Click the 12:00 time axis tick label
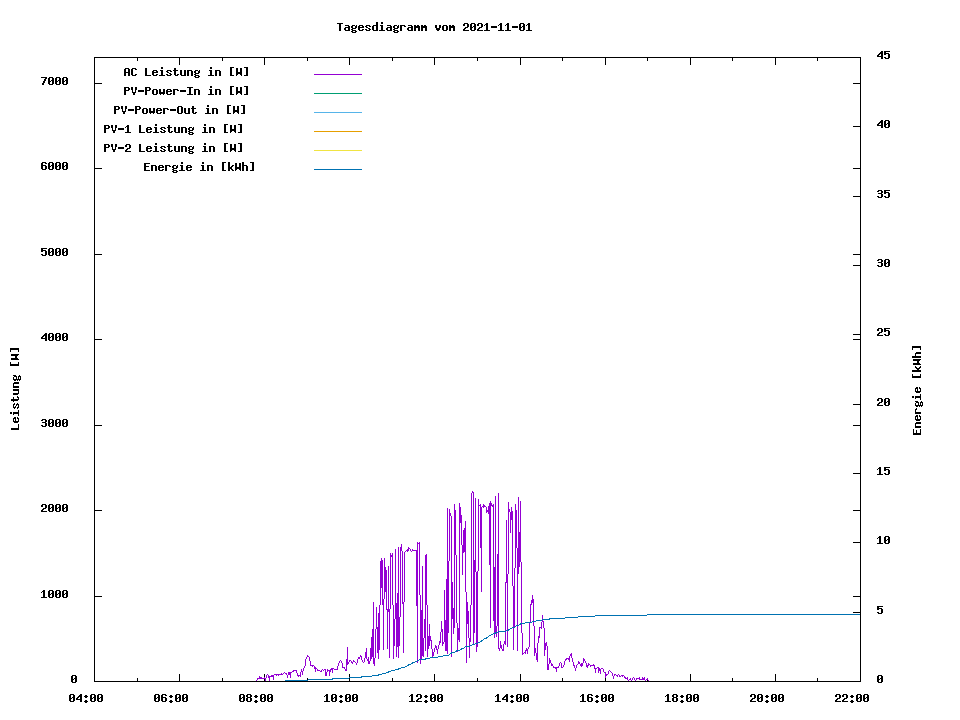This screenshot has width=960, height=720. click(x=427, y=698)
